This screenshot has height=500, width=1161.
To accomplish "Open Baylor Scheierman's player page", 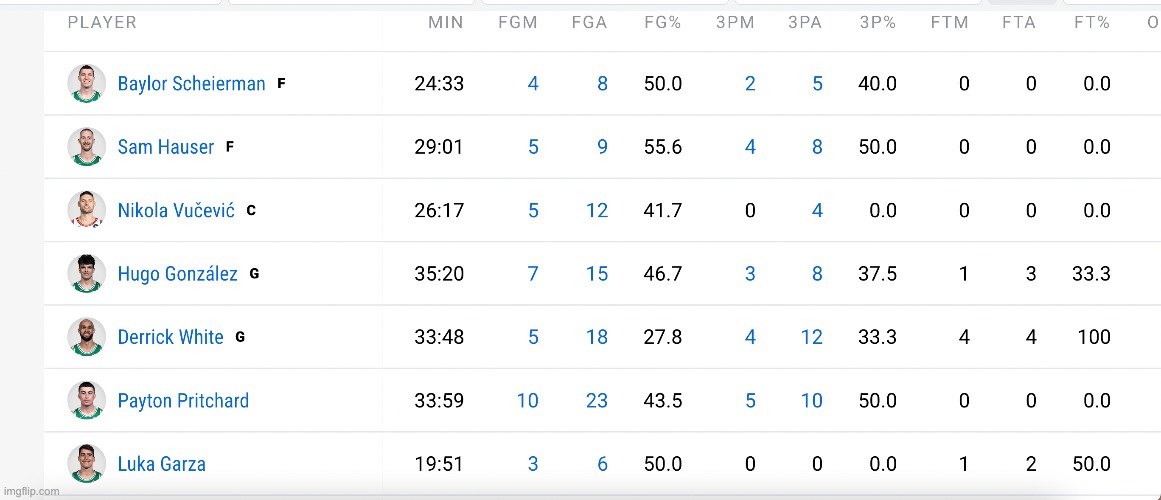I will pos(191,83).
